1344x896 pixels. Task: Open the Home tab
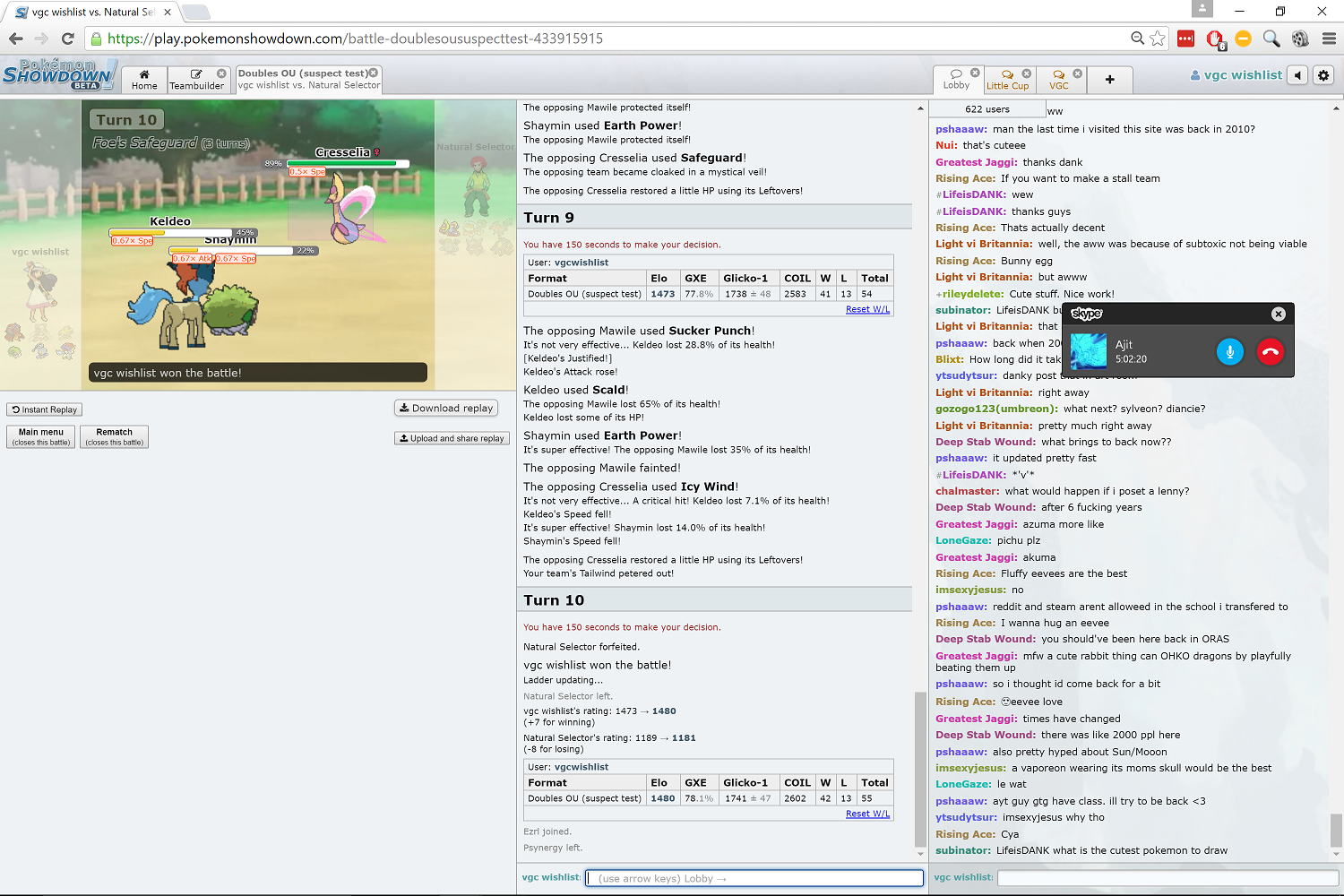(x=144, y=80)
